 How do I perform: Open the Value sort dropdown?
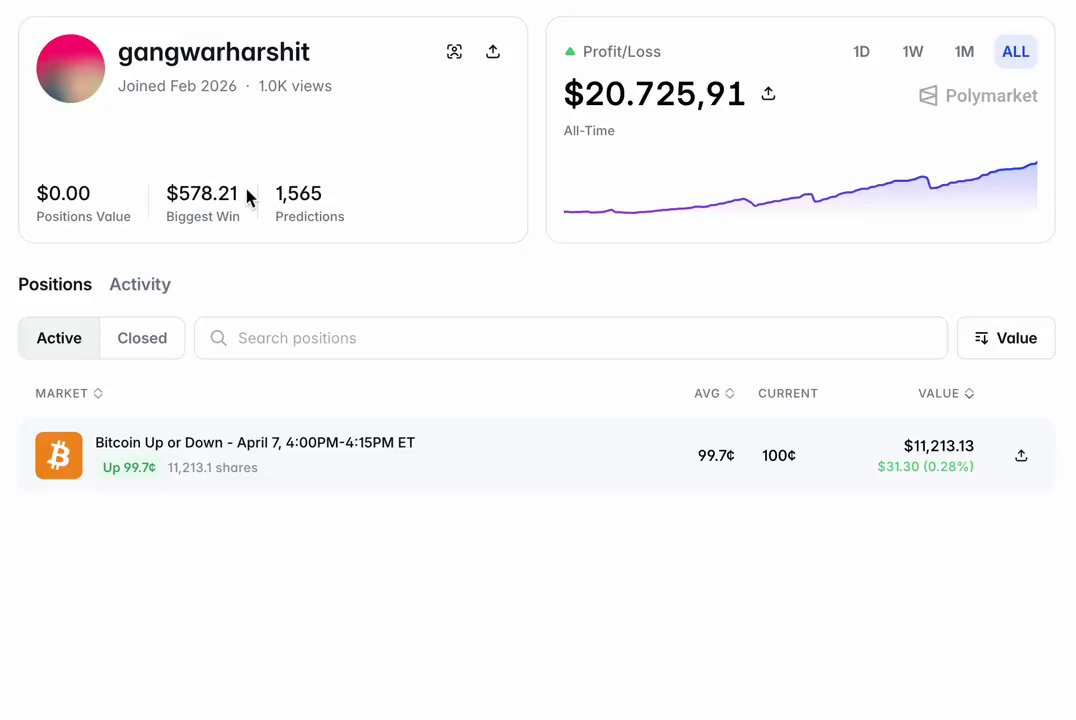1006,338
